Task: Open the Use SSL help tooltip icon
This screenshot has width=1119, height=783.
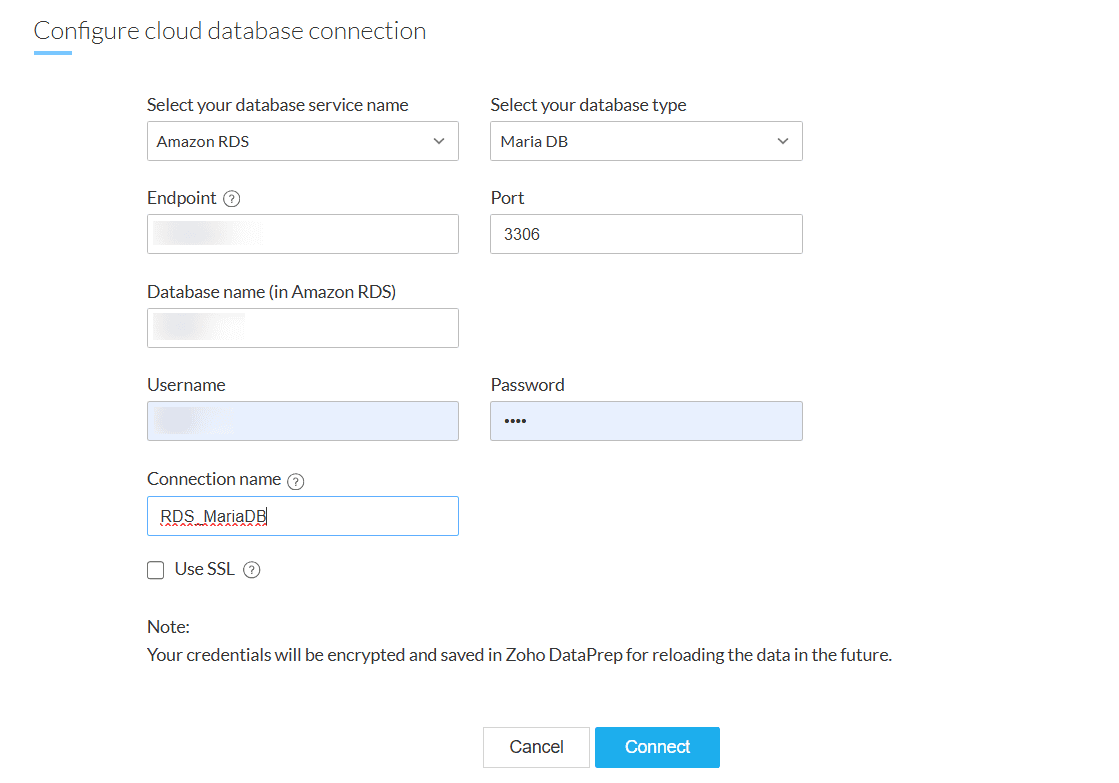Action: [x=252, y=570]
